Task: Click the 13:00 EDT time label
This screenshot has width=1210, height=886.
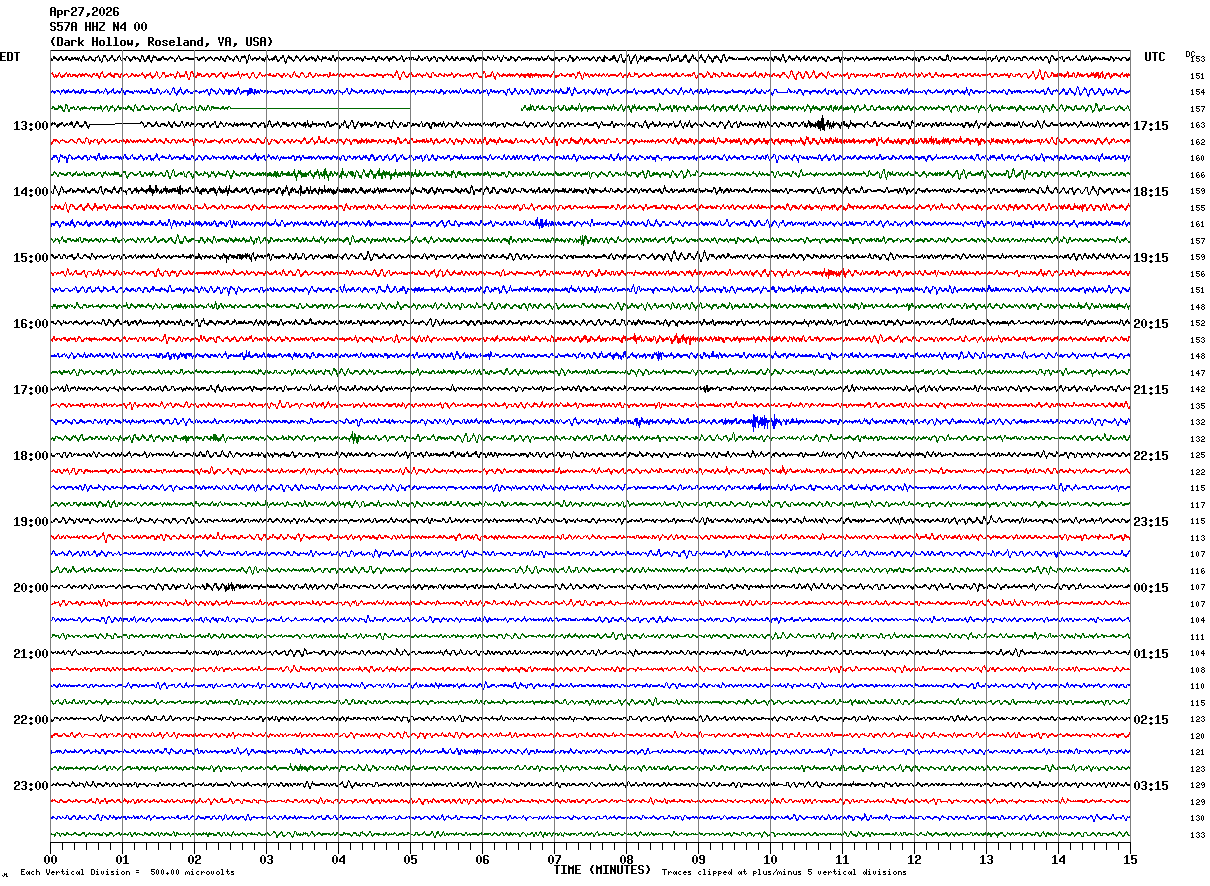Action: pos(30,126)
